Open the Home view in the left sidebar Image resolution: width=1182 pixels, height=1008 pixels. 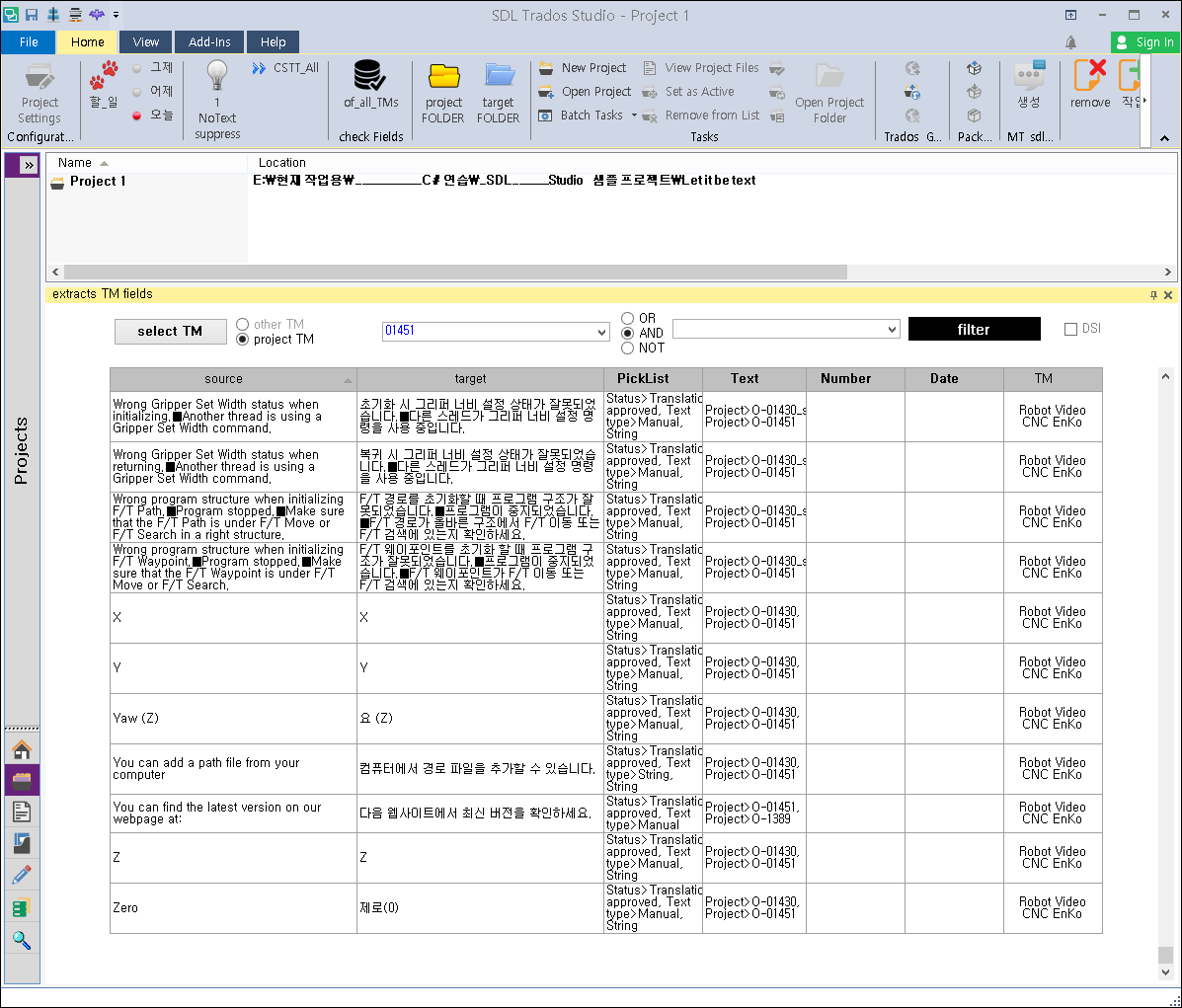click(22, 747)
